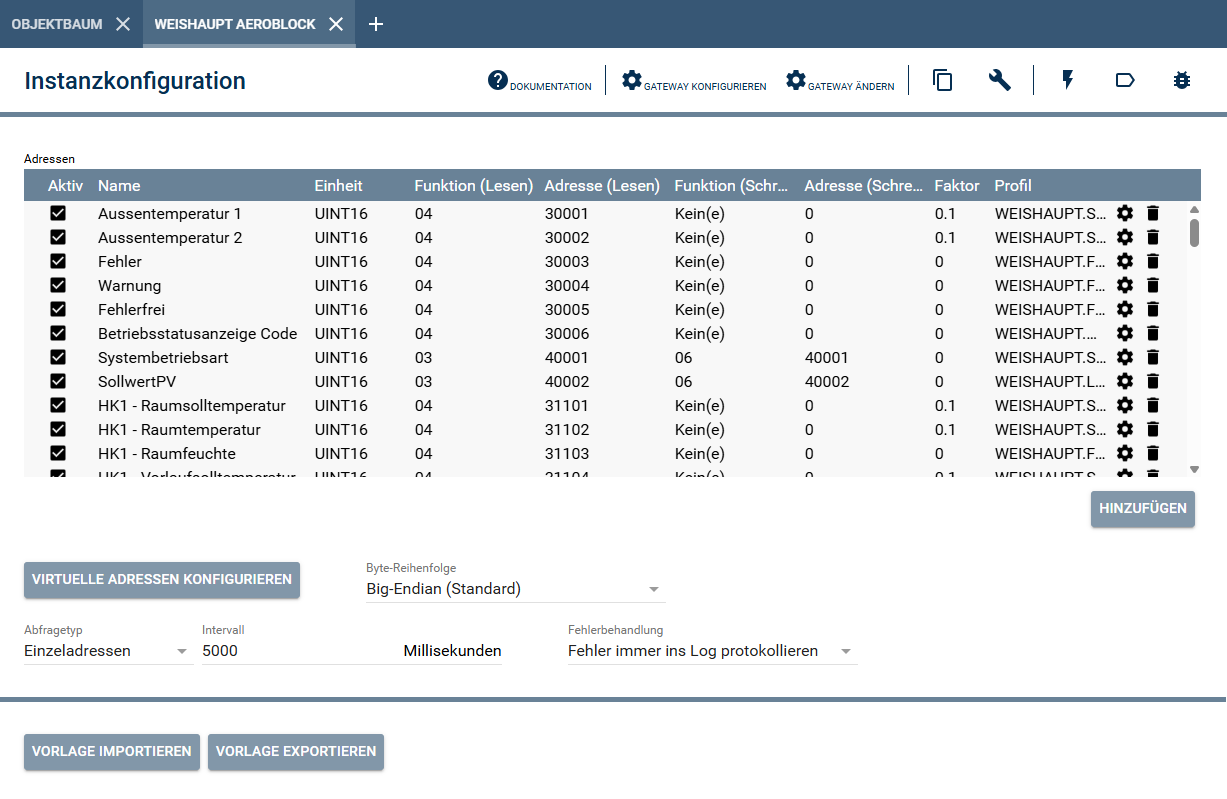1227x799 pixels.
Task: Uncheck Aktiv for Aussentemperatur 1
Action: point(58,213)
